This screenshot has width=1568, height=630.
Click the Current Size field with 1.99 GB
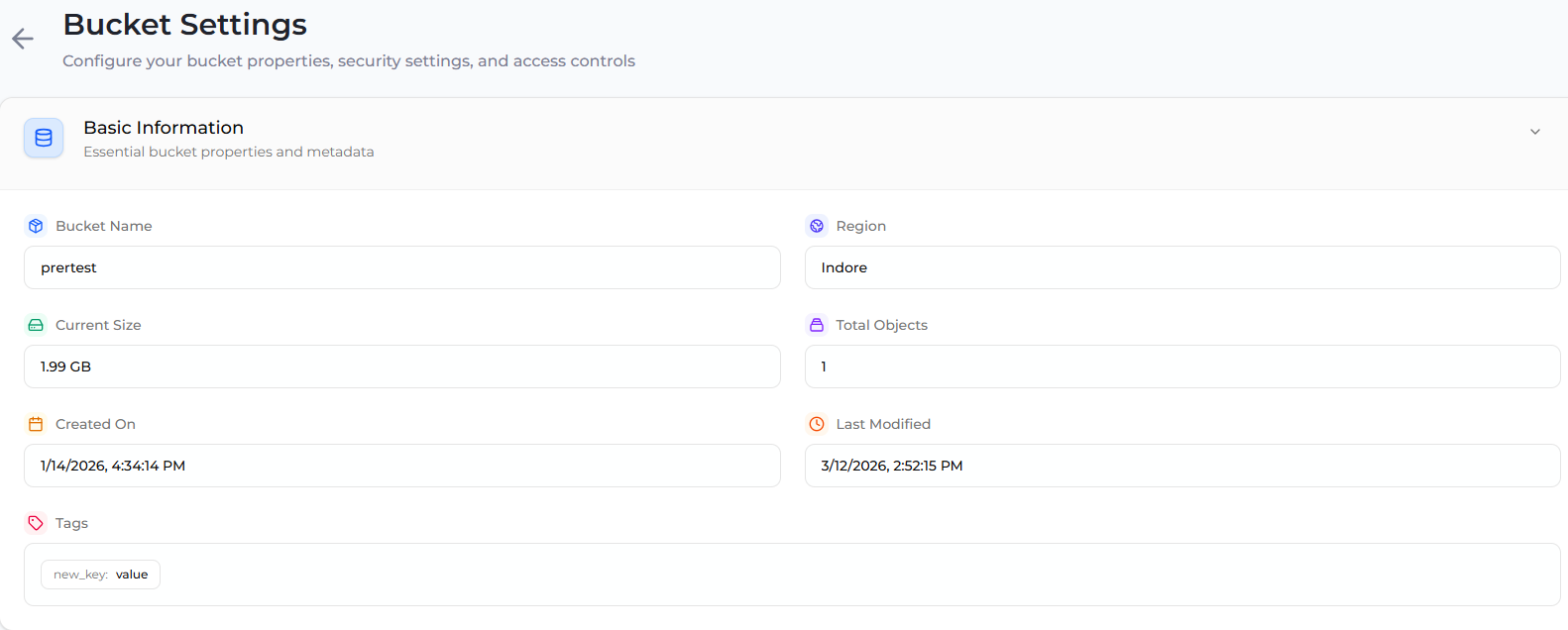click(x=401, y=367)
